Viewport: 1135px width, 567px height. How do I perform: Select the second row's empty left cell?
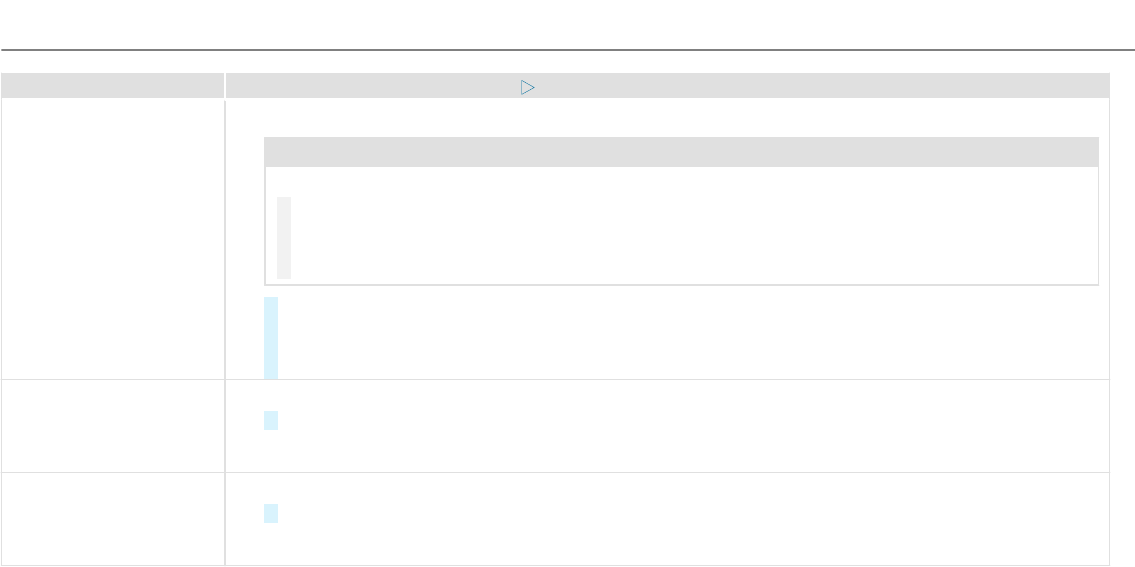(112, 425)
